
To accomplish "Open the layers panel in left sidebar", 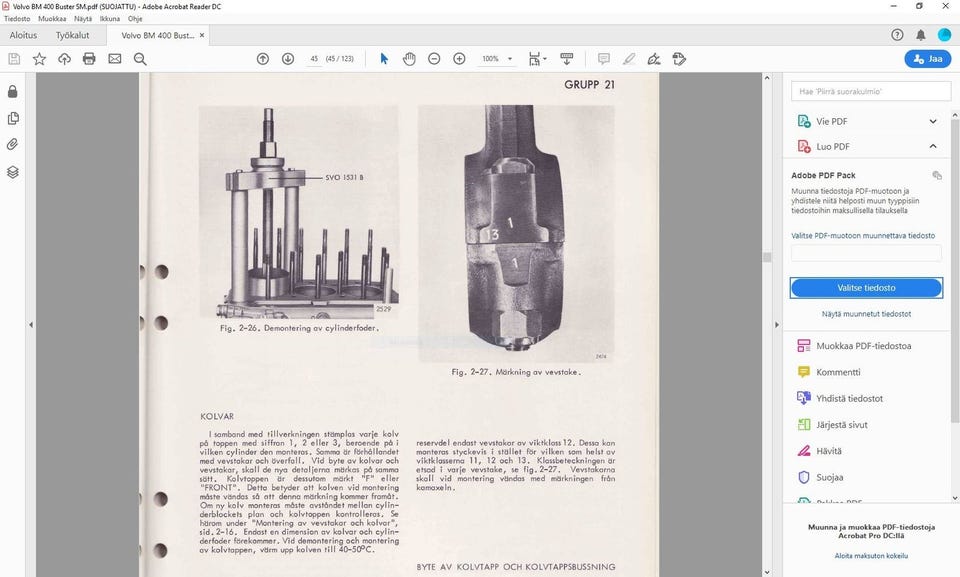I will pyautogui.click(x=13, y=172).
